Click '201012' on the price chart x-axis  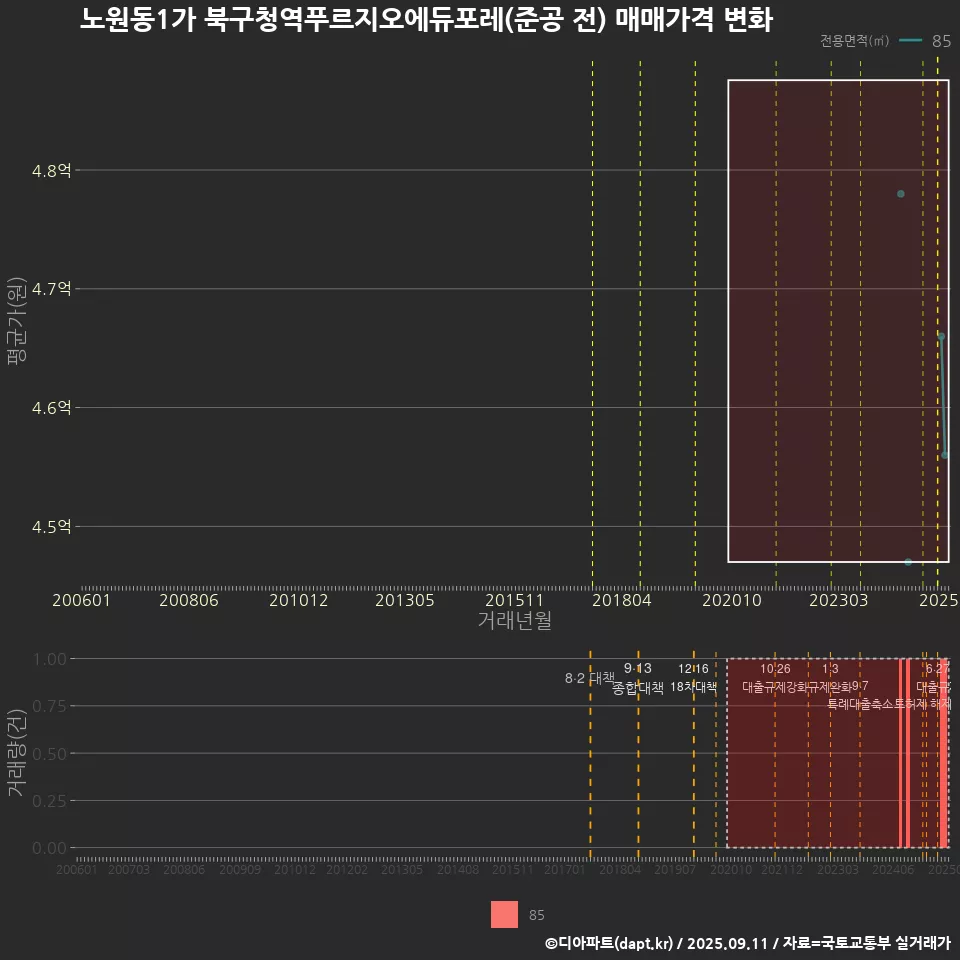point(299,600)
